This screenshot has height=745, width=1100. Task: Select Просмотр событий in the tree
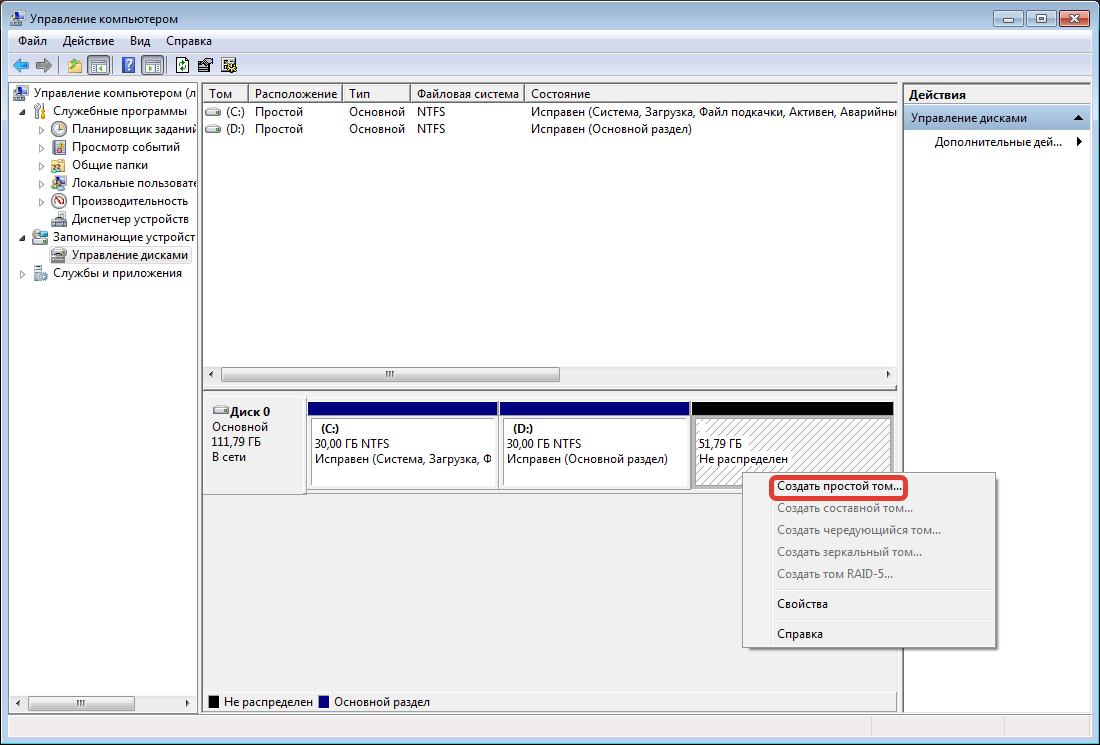(125, 147)
